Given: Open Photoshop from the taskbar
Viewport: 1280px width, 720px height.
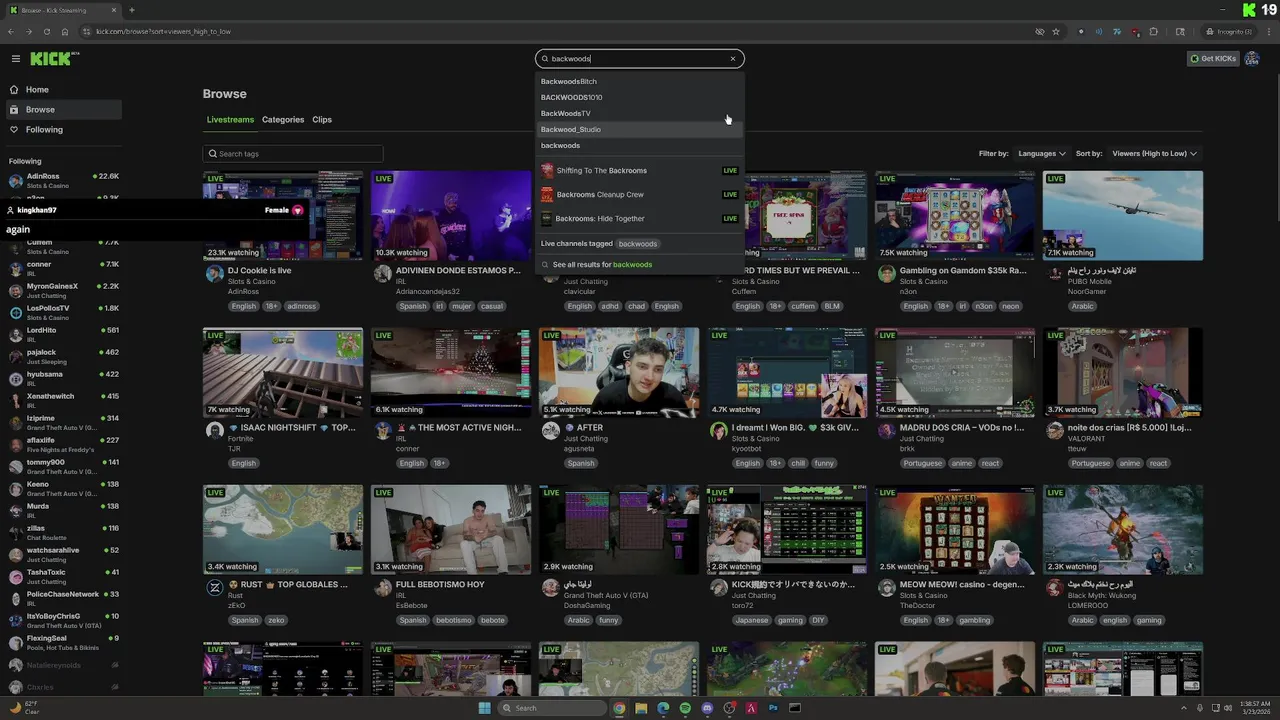Looking at the screenshot, I should click(773, 708).
